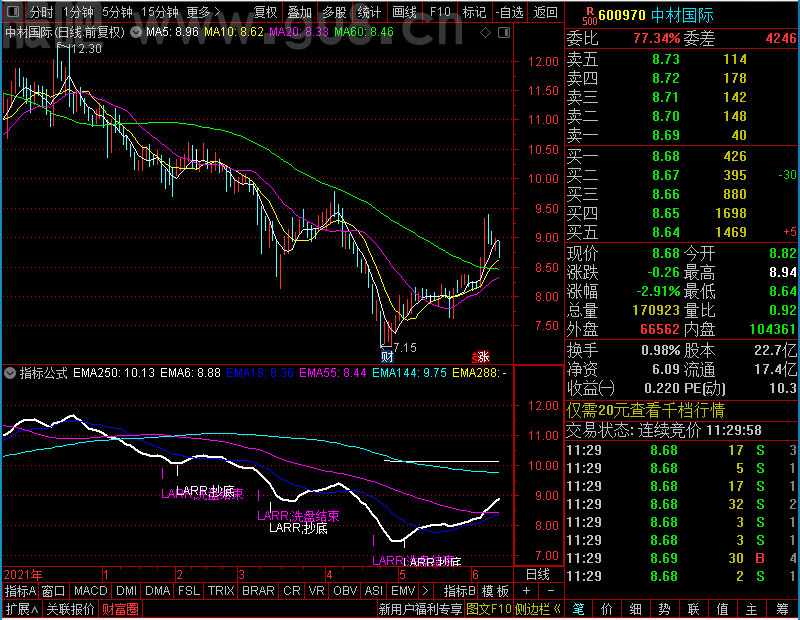
Task: Open 图文F10 info link
Action: pyautogui.click(x=489, y=609)
